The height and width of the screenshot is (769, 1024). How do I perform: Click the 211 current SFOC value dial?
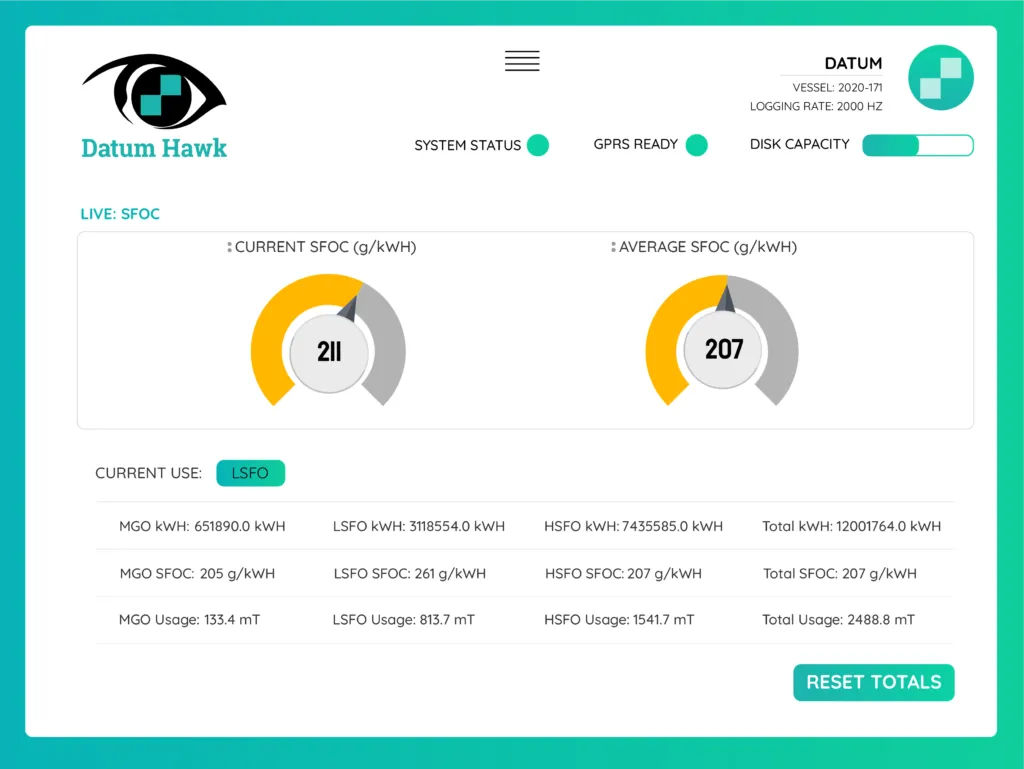329,352
